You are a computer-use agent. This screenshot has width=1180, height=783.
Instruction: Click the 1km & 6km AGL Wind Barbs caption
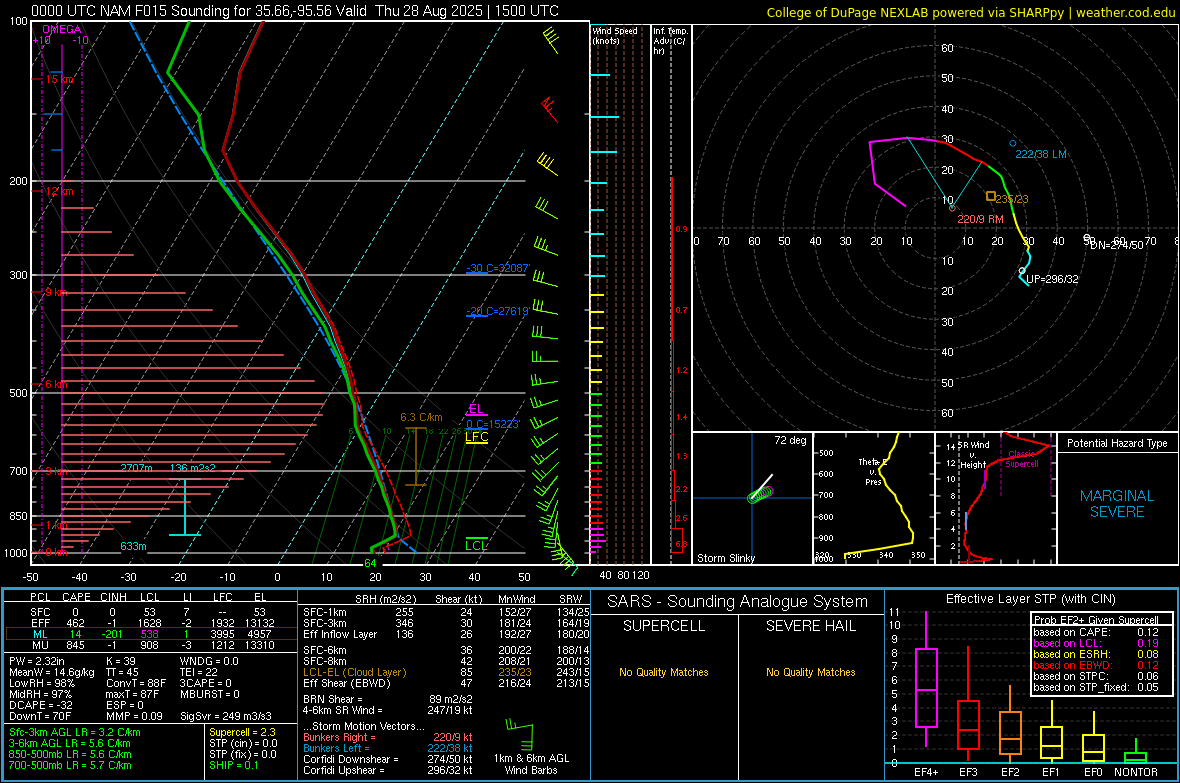pos(531,764)
